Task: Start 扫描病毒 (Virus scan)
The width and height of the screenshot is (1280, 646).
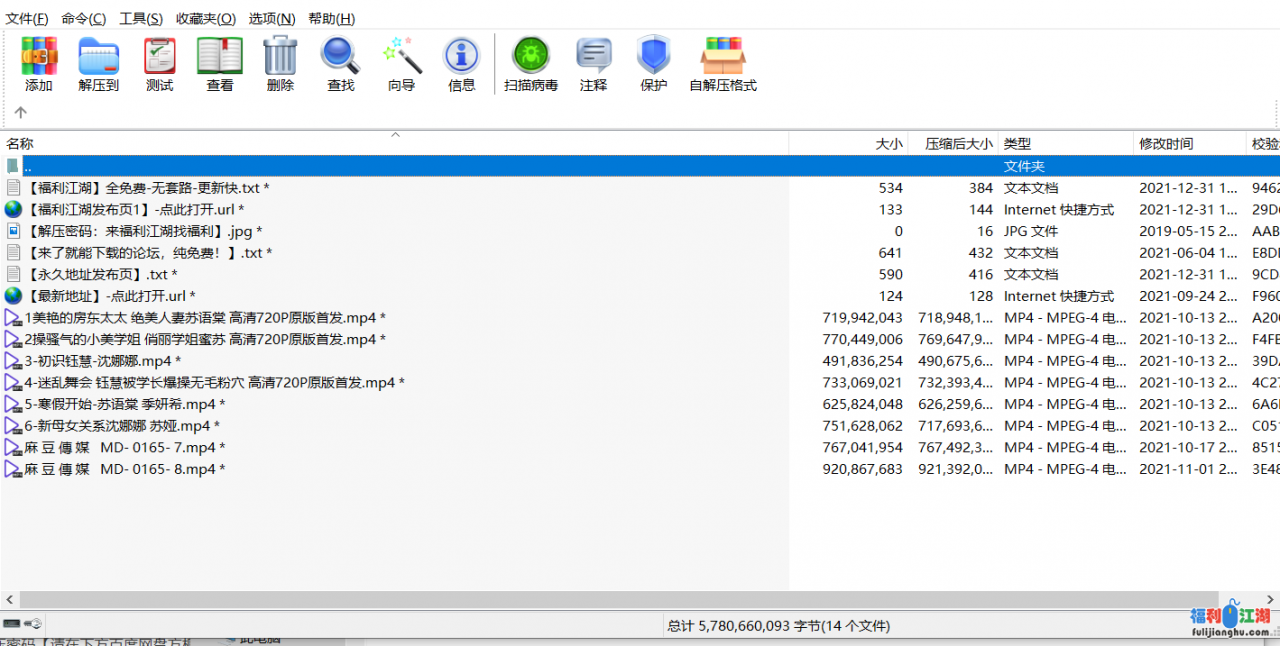Action: [531, 63]
